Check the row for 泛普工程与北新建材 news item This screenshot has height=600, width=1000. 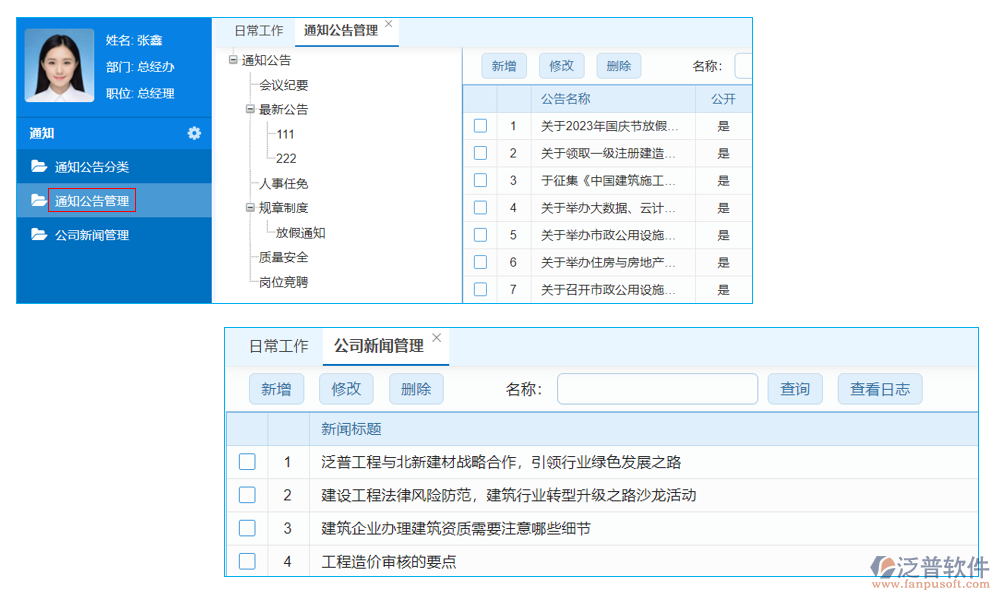247,462
